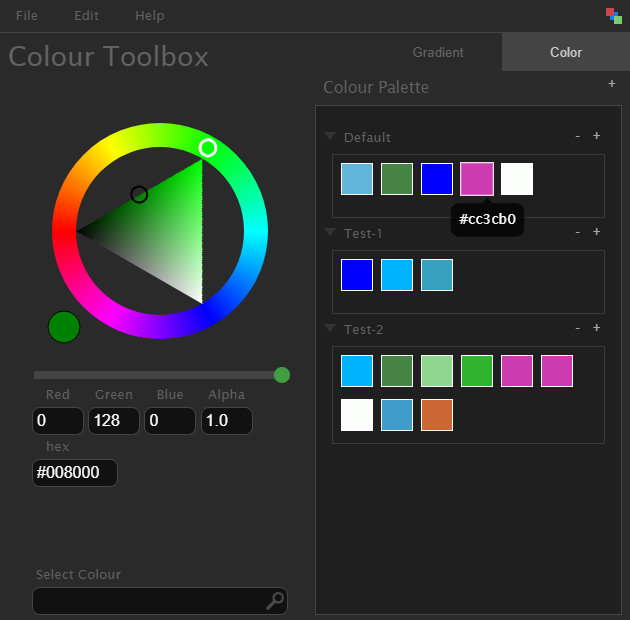Image resolution: width=630 pixels, height=620 pixels.
Task: Click the plus icon in Test-1 palette row
Action: coord(597,232)
